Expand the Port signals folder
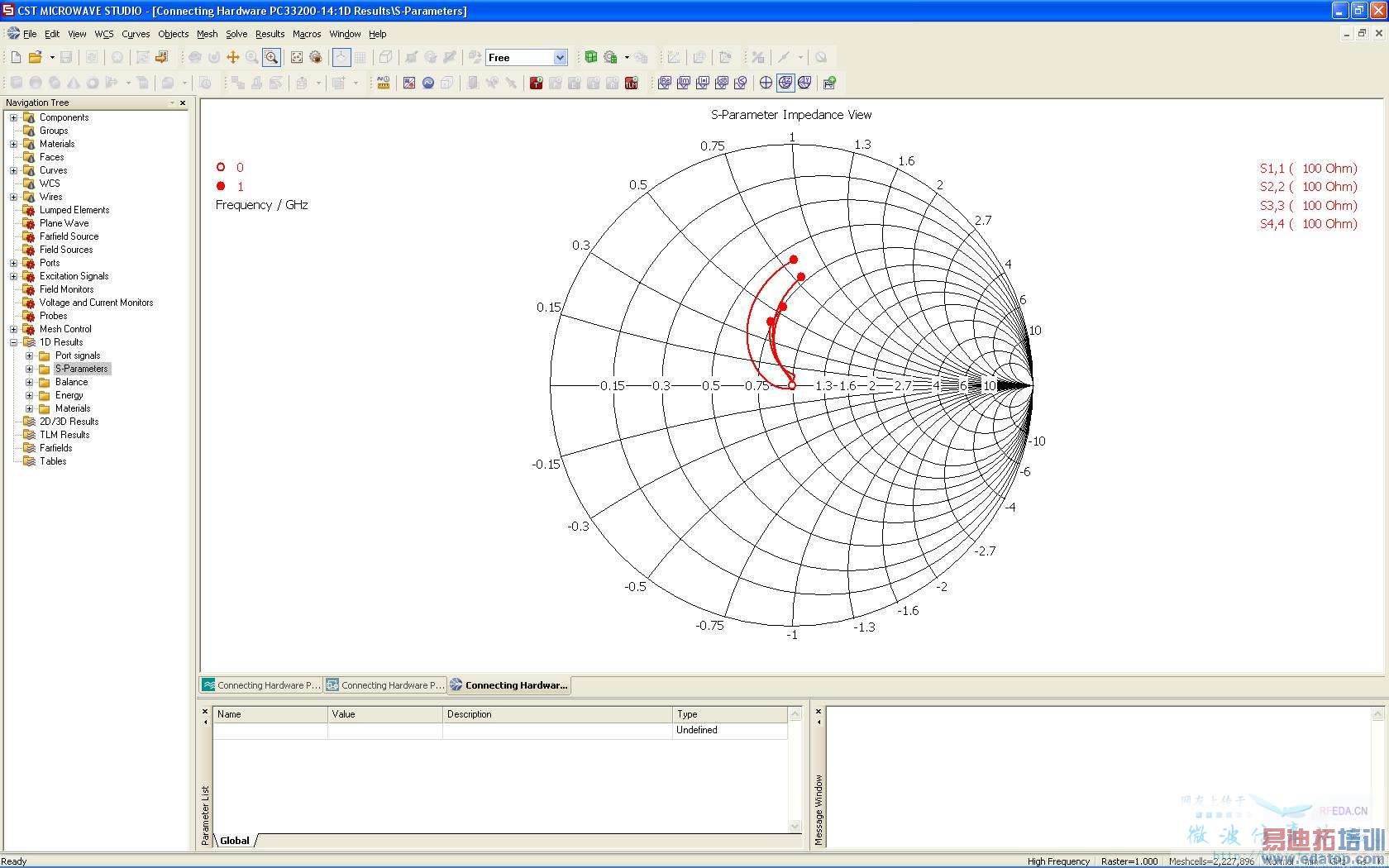Screen dimensions: 1389x868 (29, 355)
